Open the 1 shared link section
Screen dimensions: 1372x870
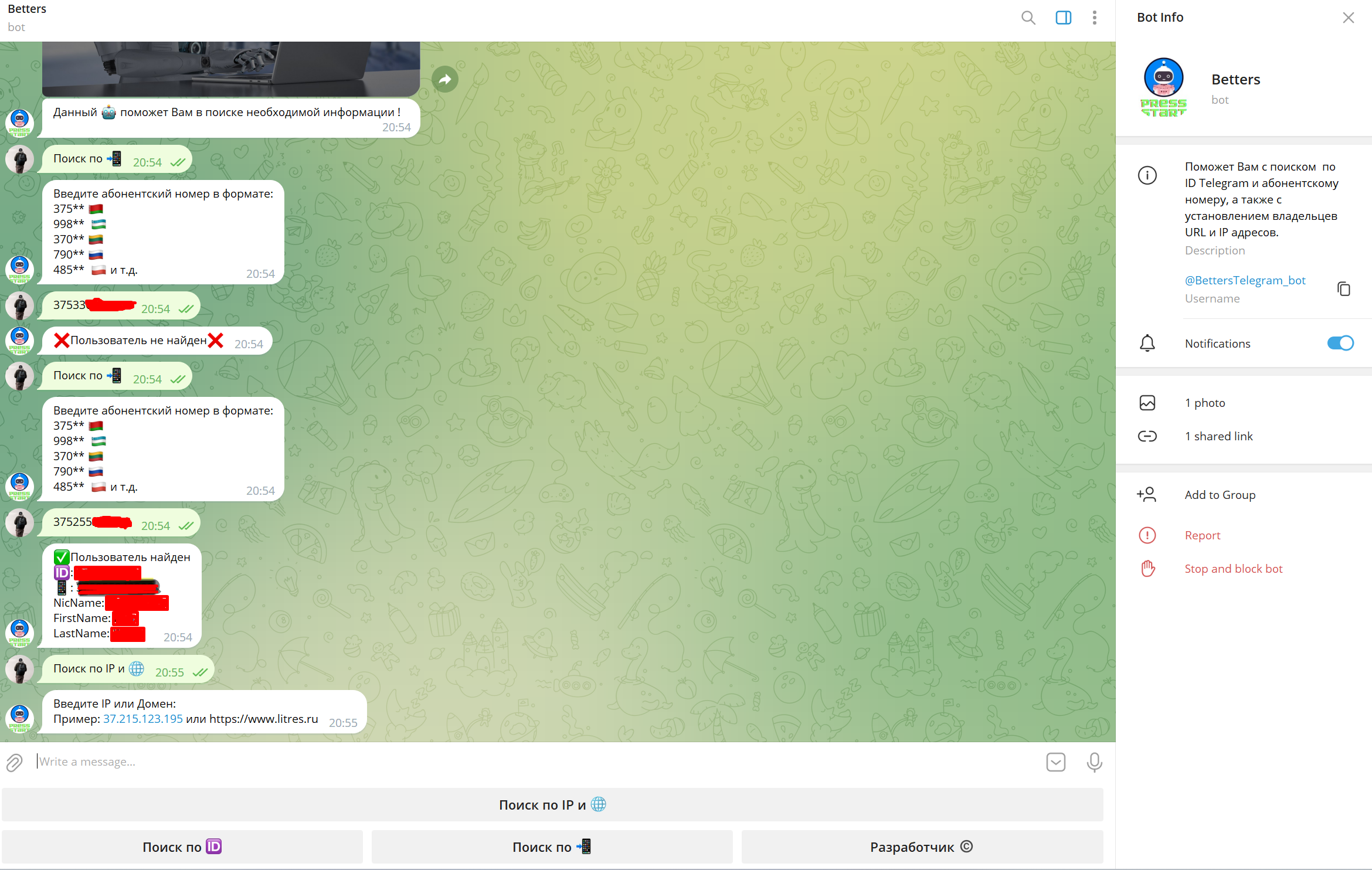[x=1218, y=436]
